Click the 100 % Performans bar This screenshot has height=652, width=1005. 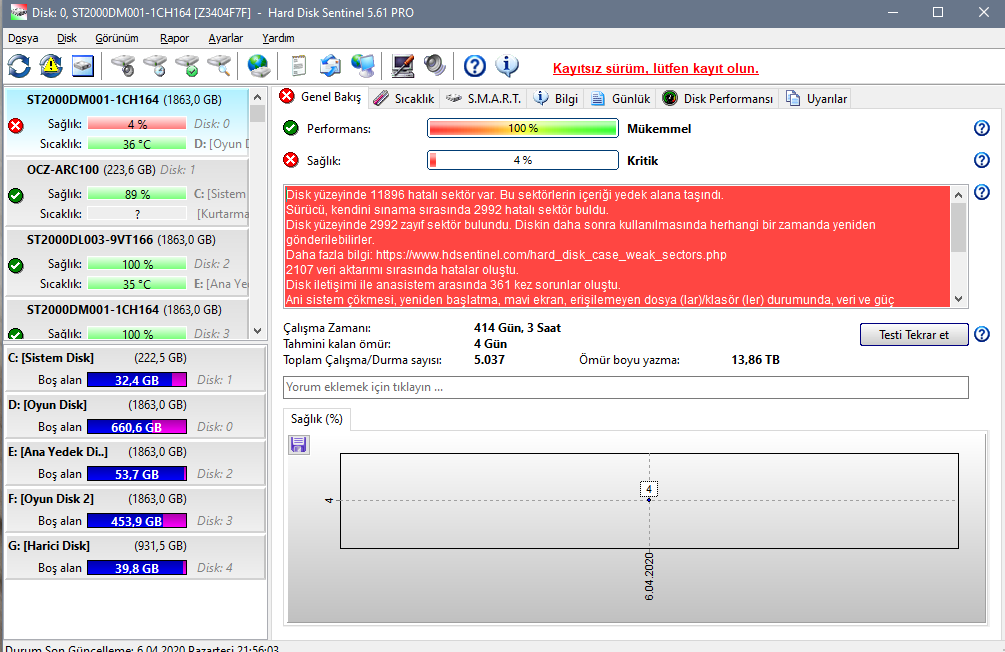pos(523,128)
